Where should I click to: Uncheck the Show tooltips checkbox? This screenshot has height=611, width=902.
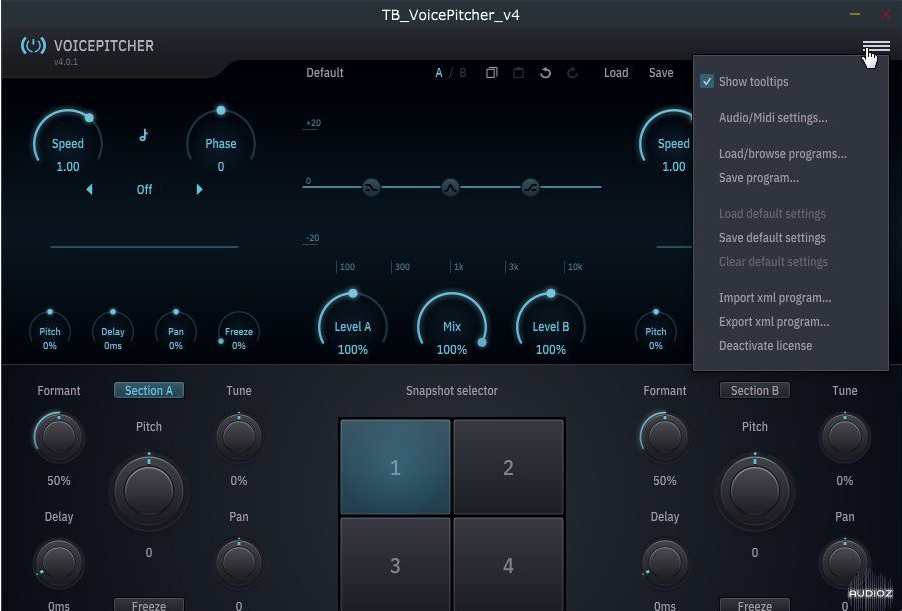pos(707,82)
